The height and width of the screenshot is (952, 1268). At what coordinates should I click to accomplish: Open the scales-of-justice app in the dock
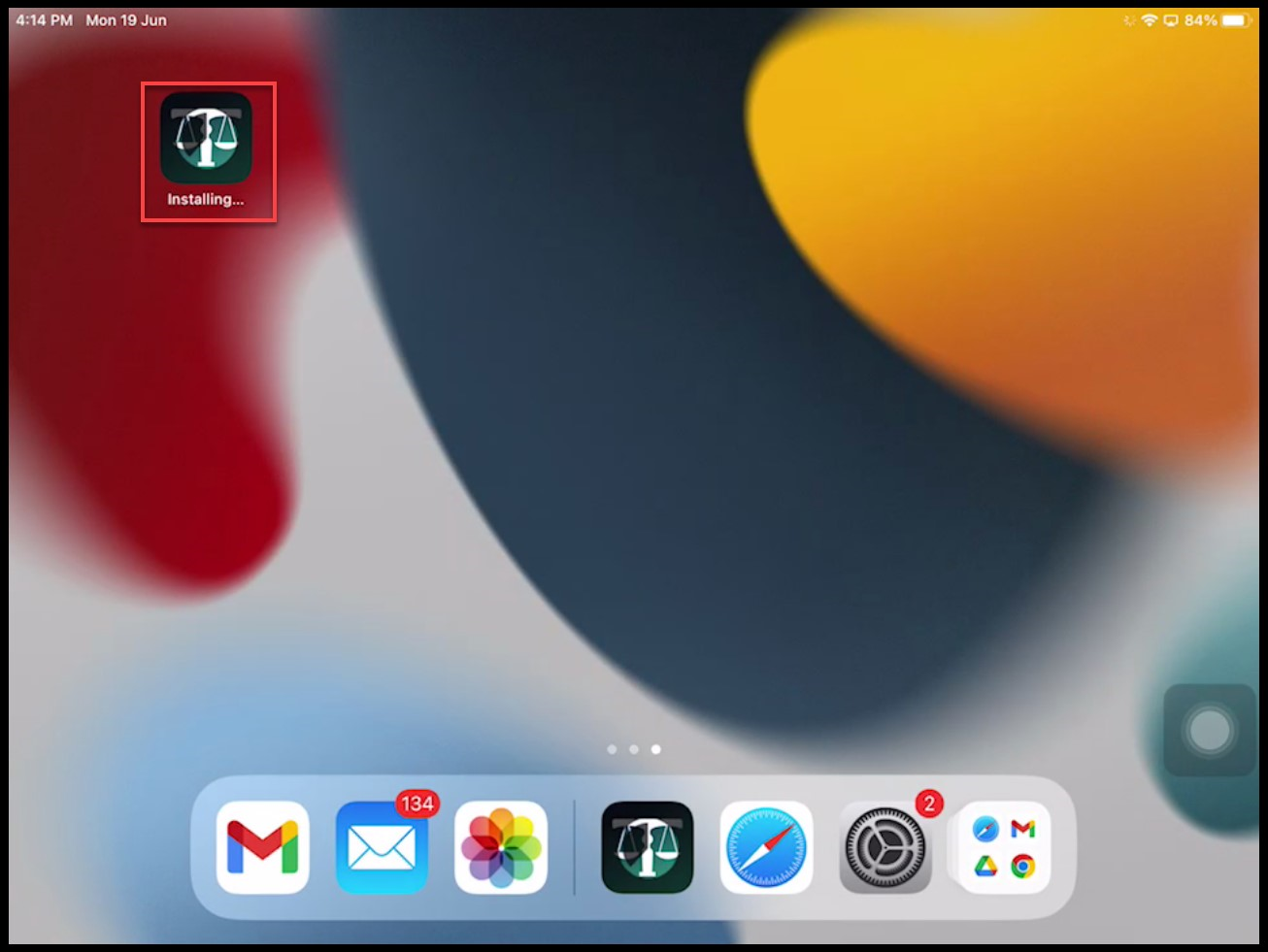pos(648,847)
